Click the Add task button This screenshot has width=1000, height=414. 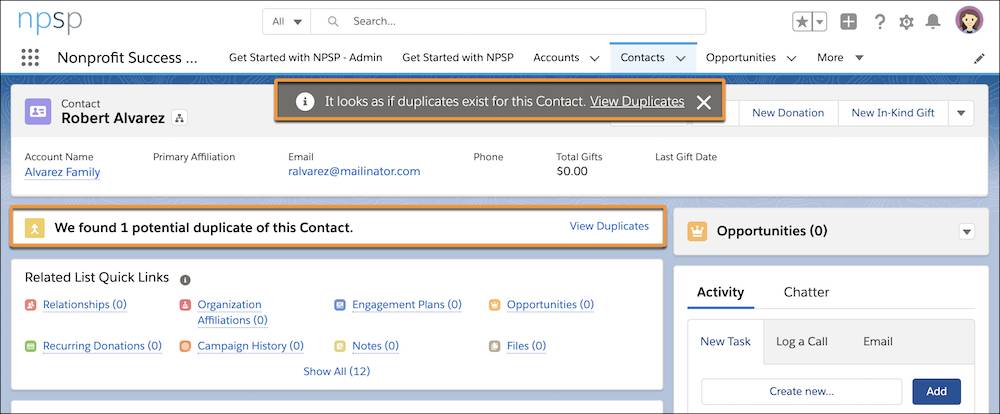[x=936, y=392]
